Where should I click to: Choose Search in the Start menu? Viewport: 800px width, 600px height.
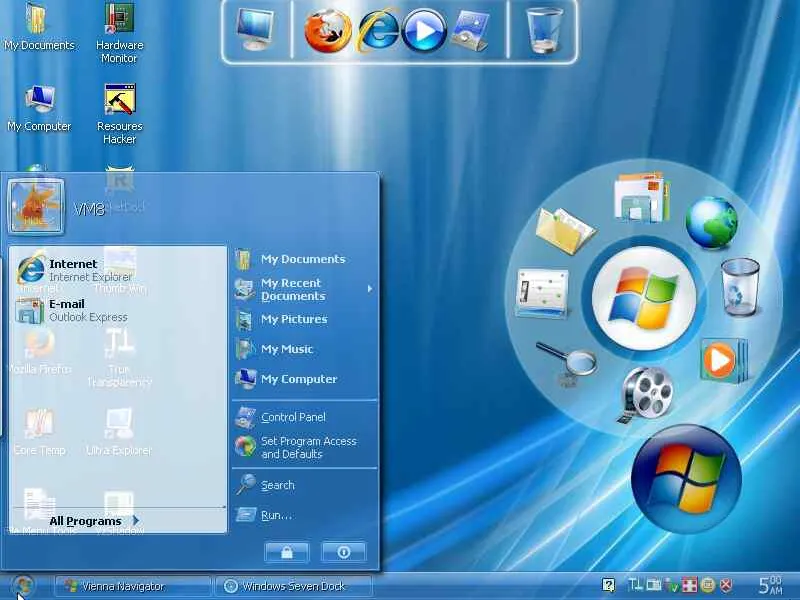305,485
